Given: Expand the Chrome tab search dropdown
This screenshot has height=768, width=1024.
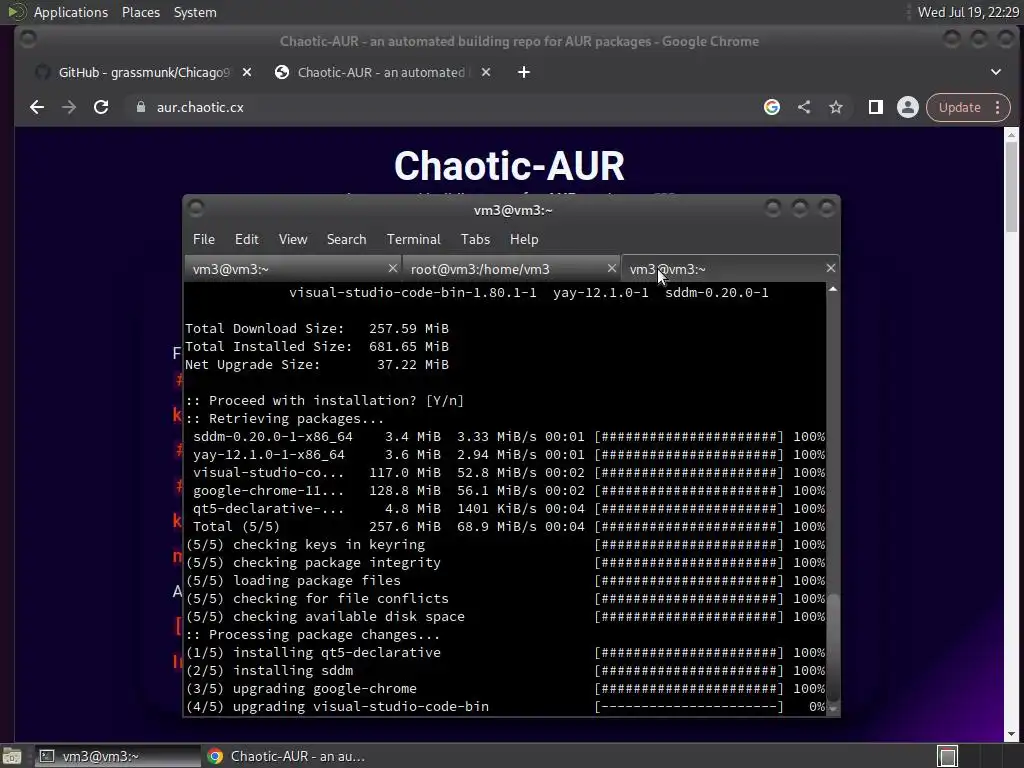Looking at the screenshot, I should point(996,72).
